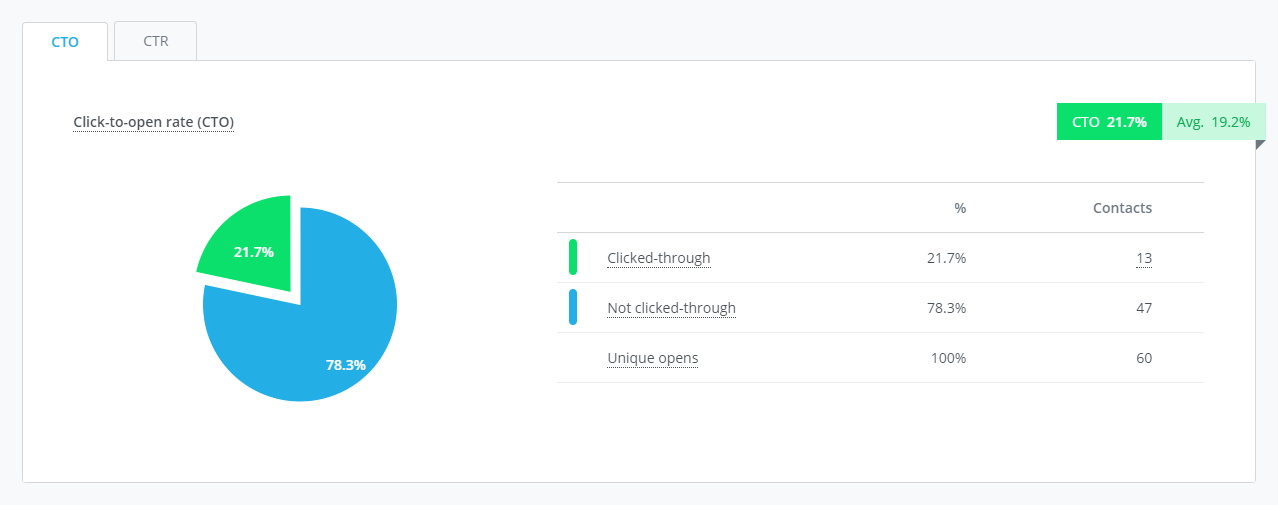The width and height of the screenshot is (1278, 505).
Task: Click the 47 not clicked-through contacts value
Action: coord(1144,308)
